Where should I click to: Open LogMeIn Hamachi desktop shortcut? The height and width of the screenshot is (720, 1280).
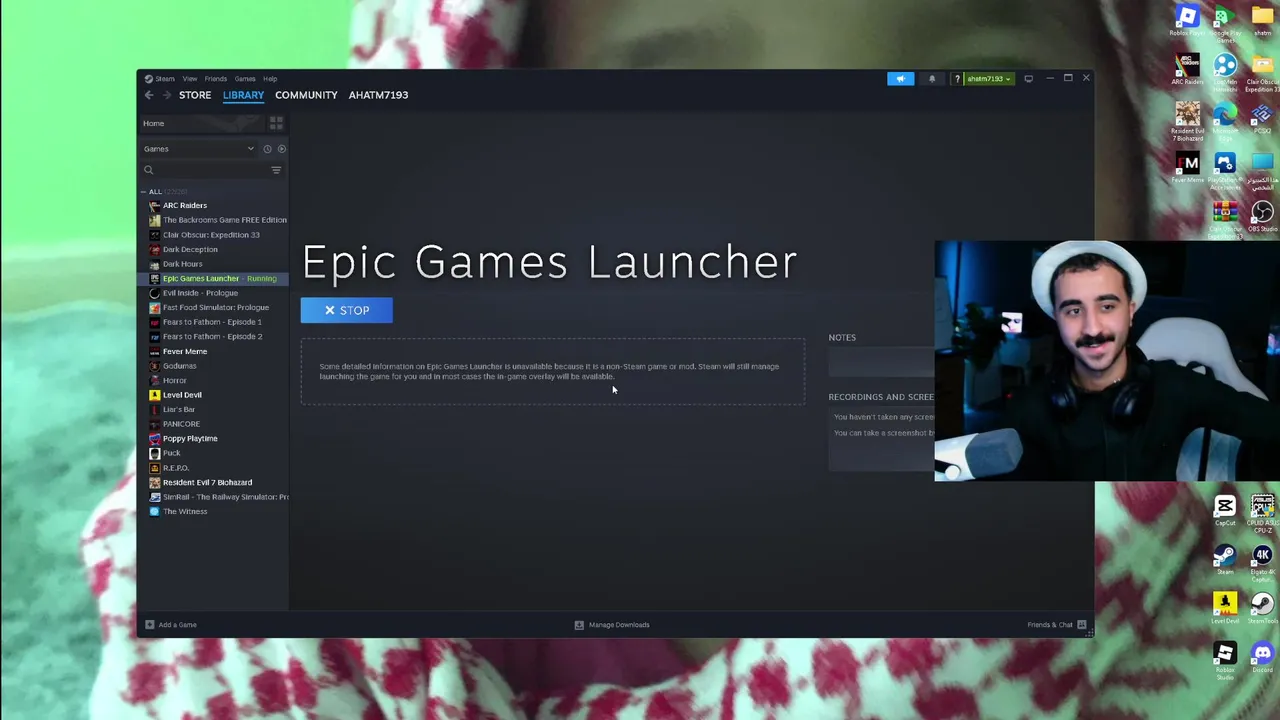(1225, 70)
